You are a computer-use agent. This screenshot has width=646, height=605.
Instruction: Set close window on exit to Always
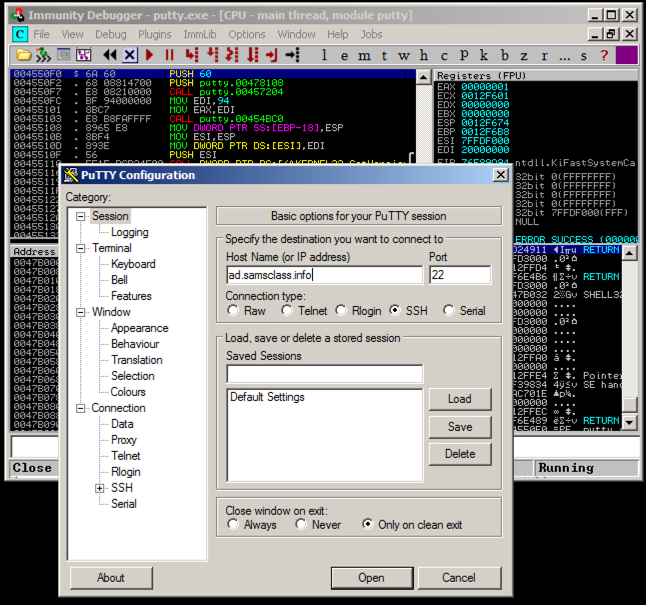[x=233, y=525]
